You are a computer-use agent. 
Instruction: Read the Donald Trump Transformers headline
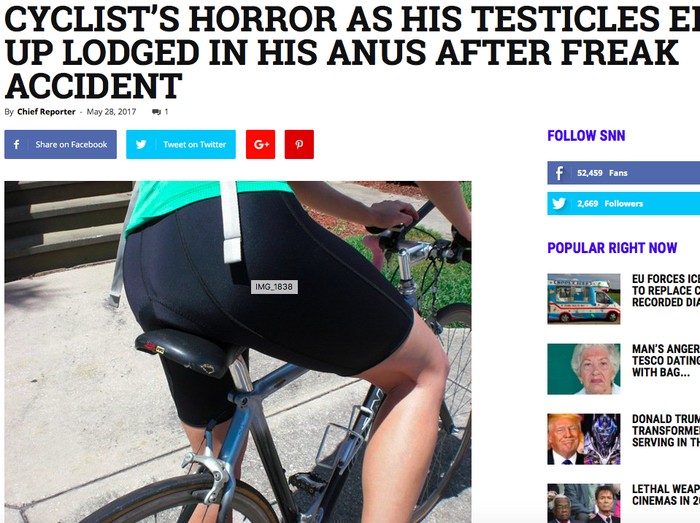666,431
